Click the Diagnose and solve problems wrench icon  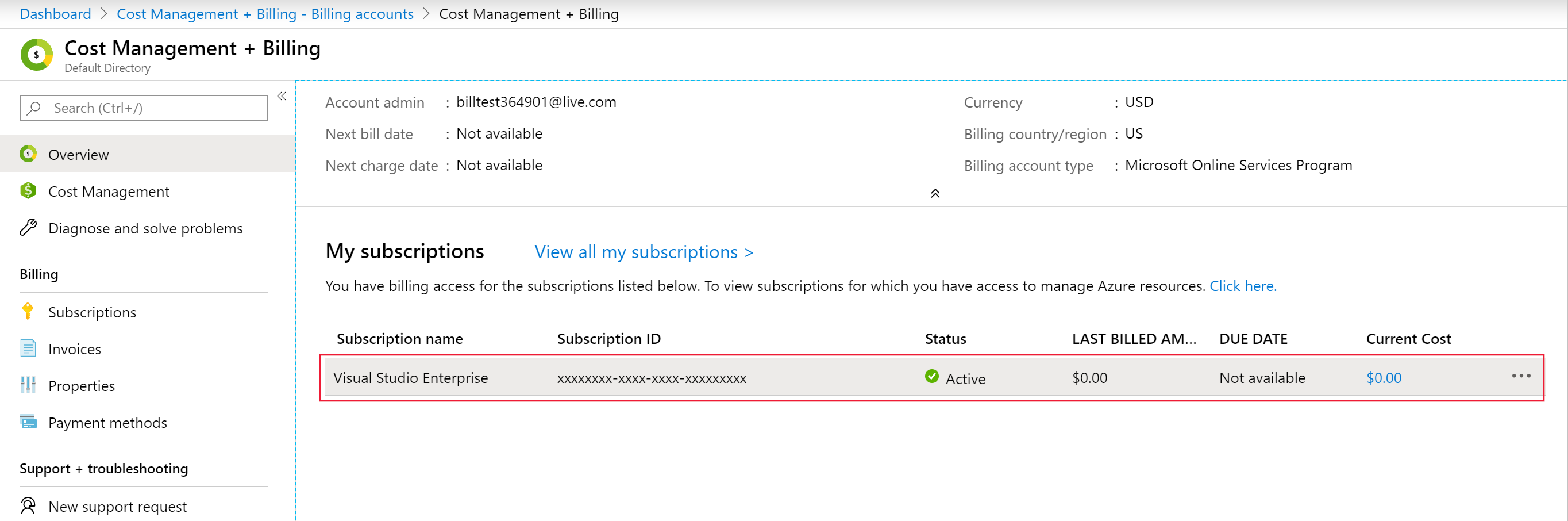28,228
